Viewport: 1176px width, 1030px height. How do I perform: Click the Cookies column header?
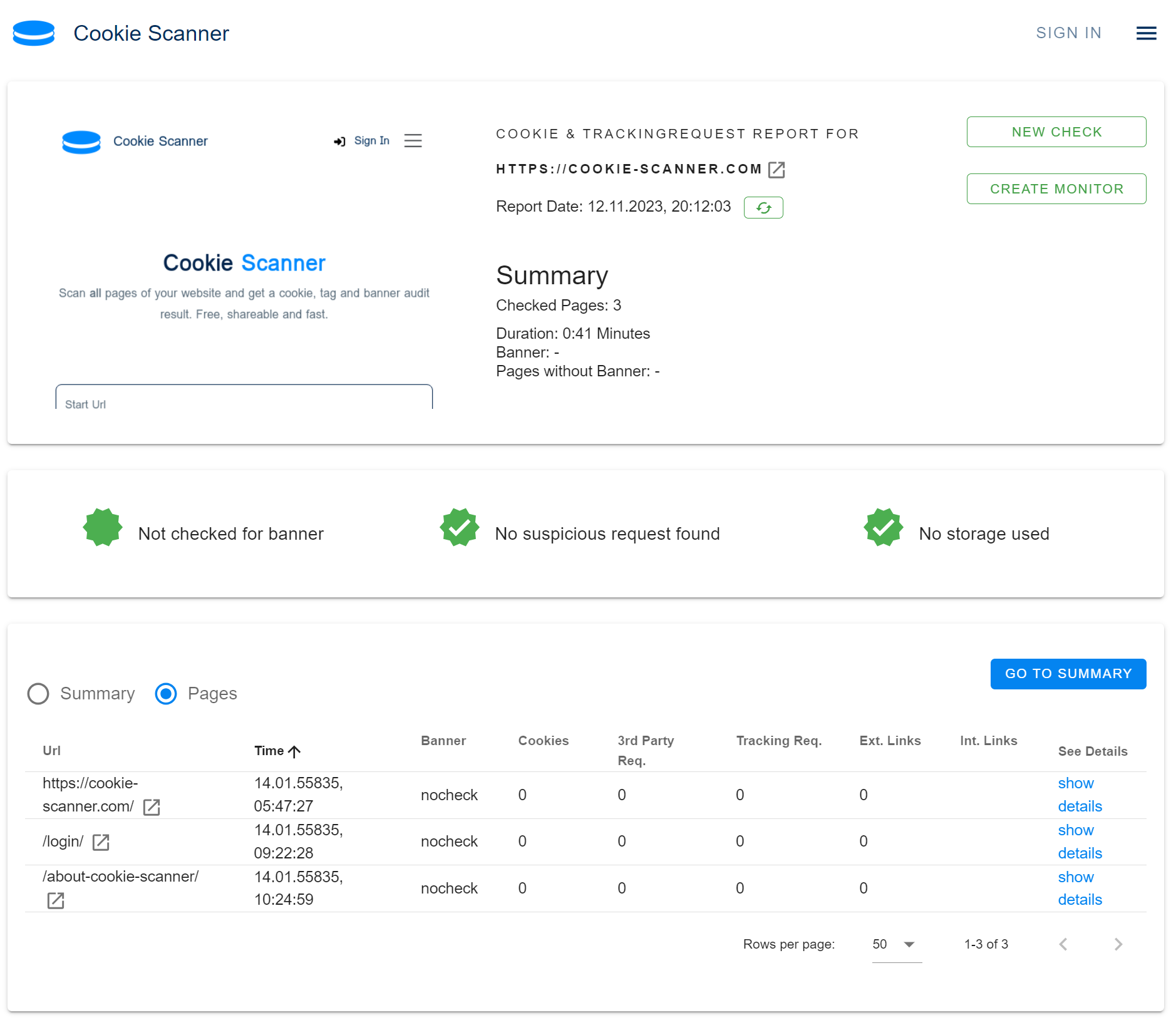[x=544, y=741]
